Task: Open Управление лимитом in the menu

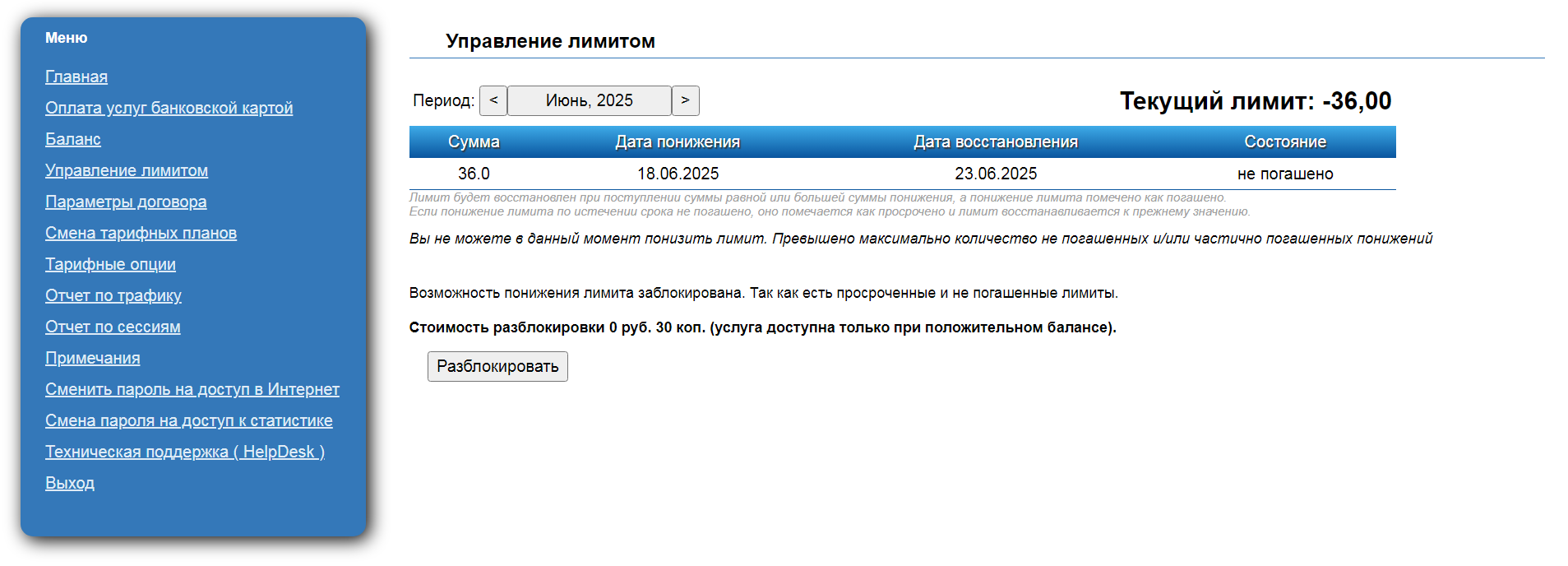Action: [x=127, y=170]
